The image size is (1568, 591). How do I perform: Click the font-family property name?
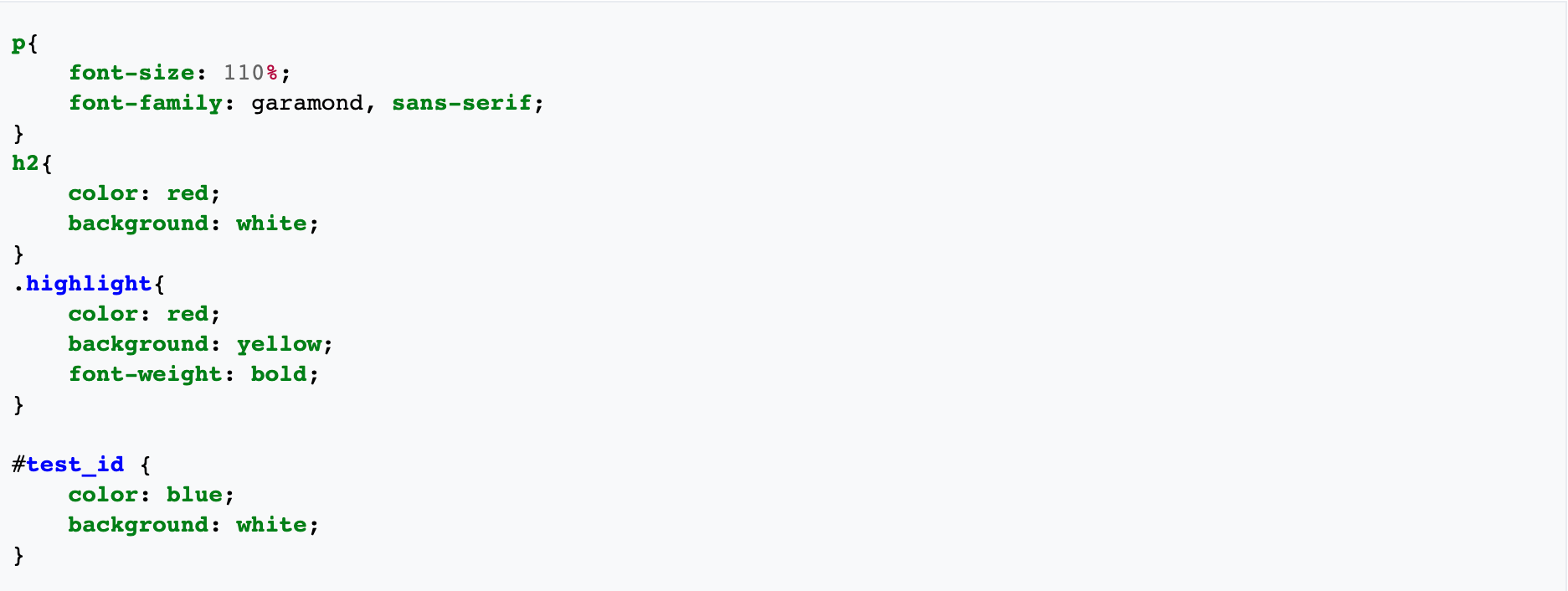click(x=146, y=103)
